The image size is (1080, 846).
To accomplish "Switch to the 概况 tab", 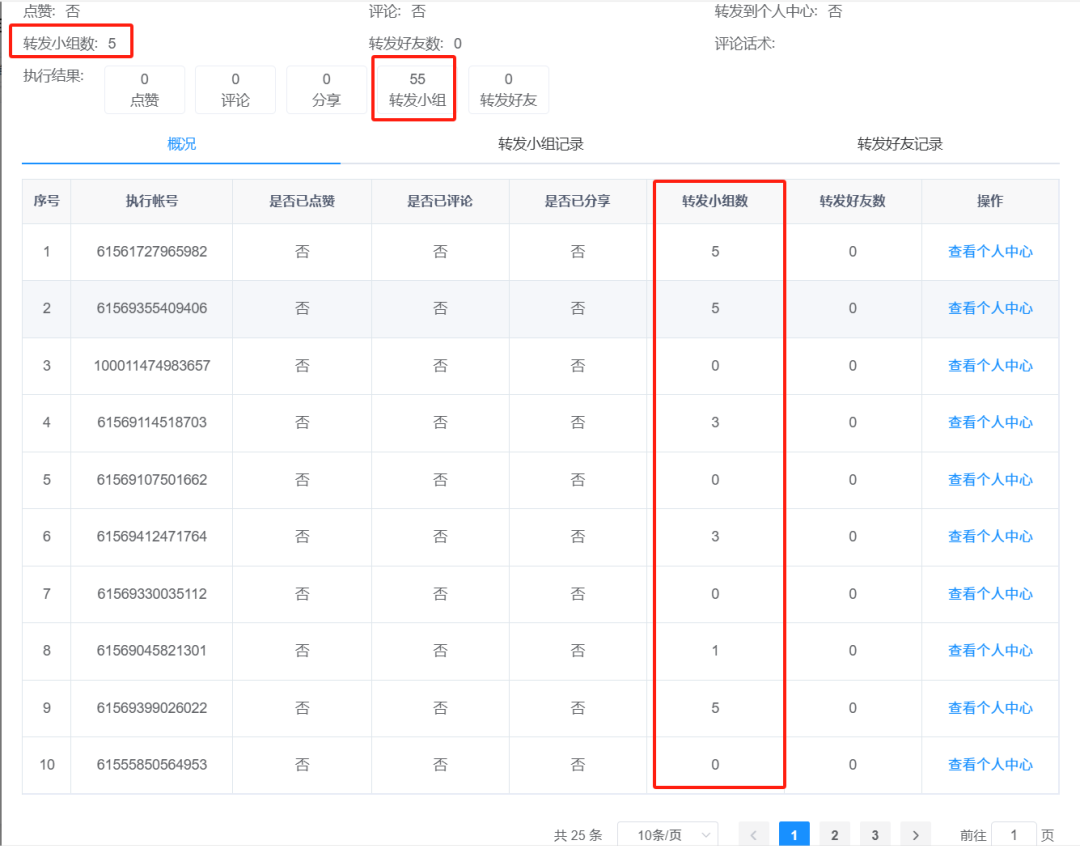I will [181, 144].
